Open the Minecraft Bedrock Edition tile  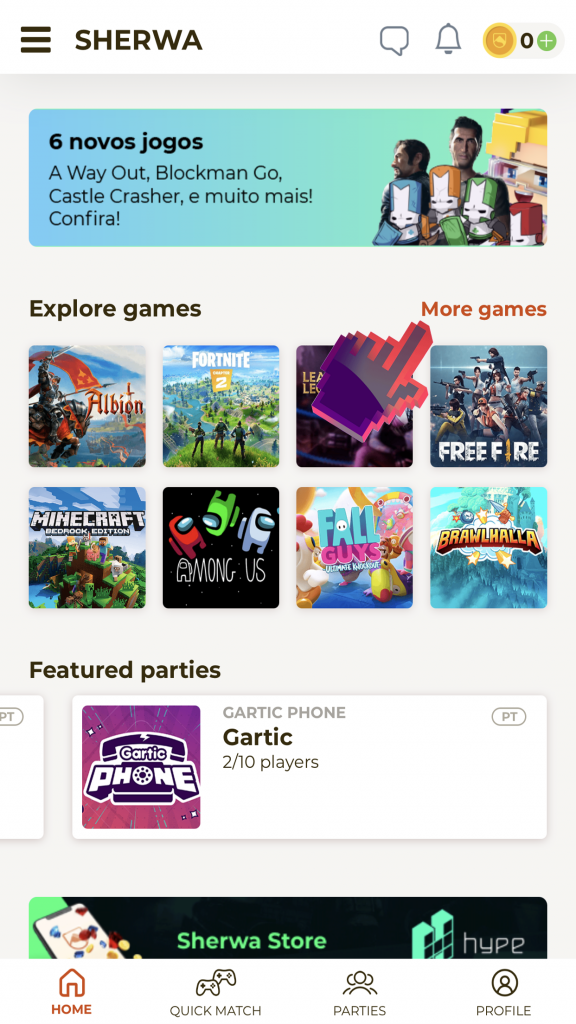88,547
